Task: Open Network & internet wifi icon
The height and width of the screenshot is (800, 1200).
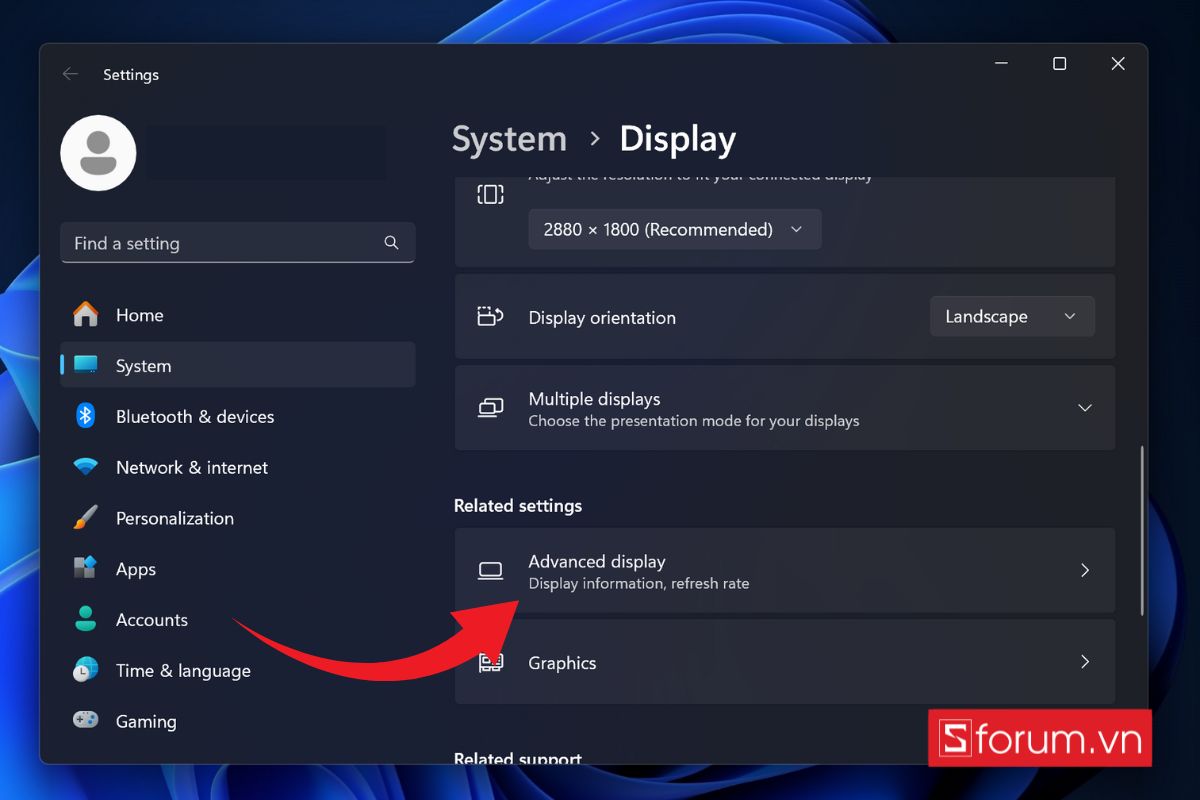Action: click(86, 467)
